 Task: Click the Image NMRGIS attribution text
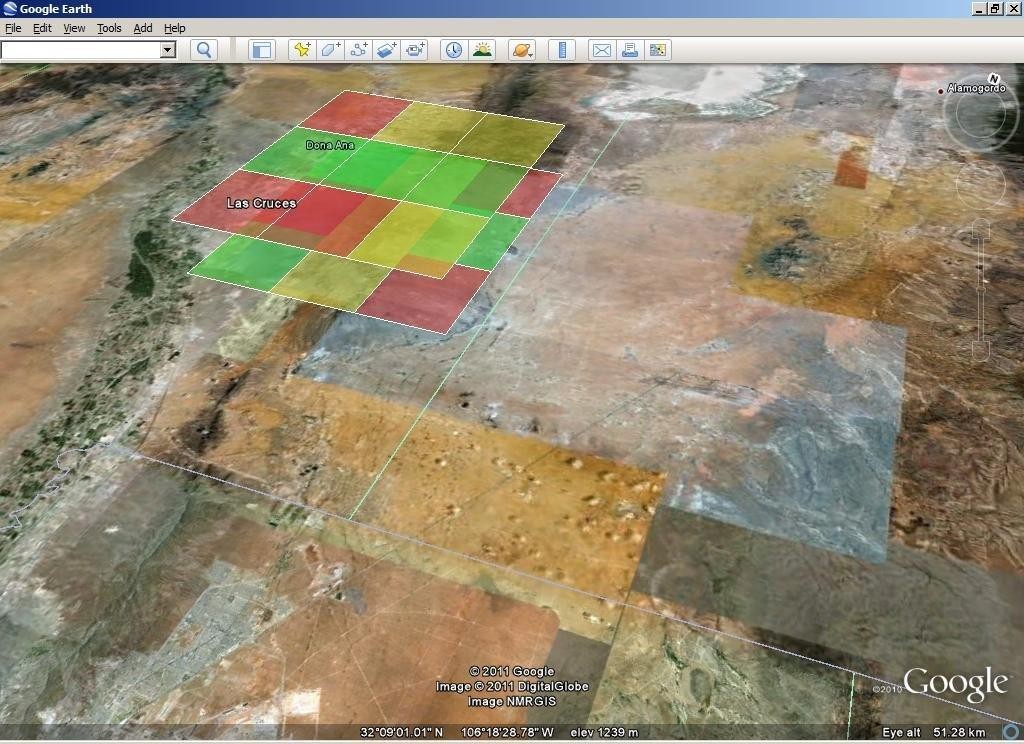(512, 702)
